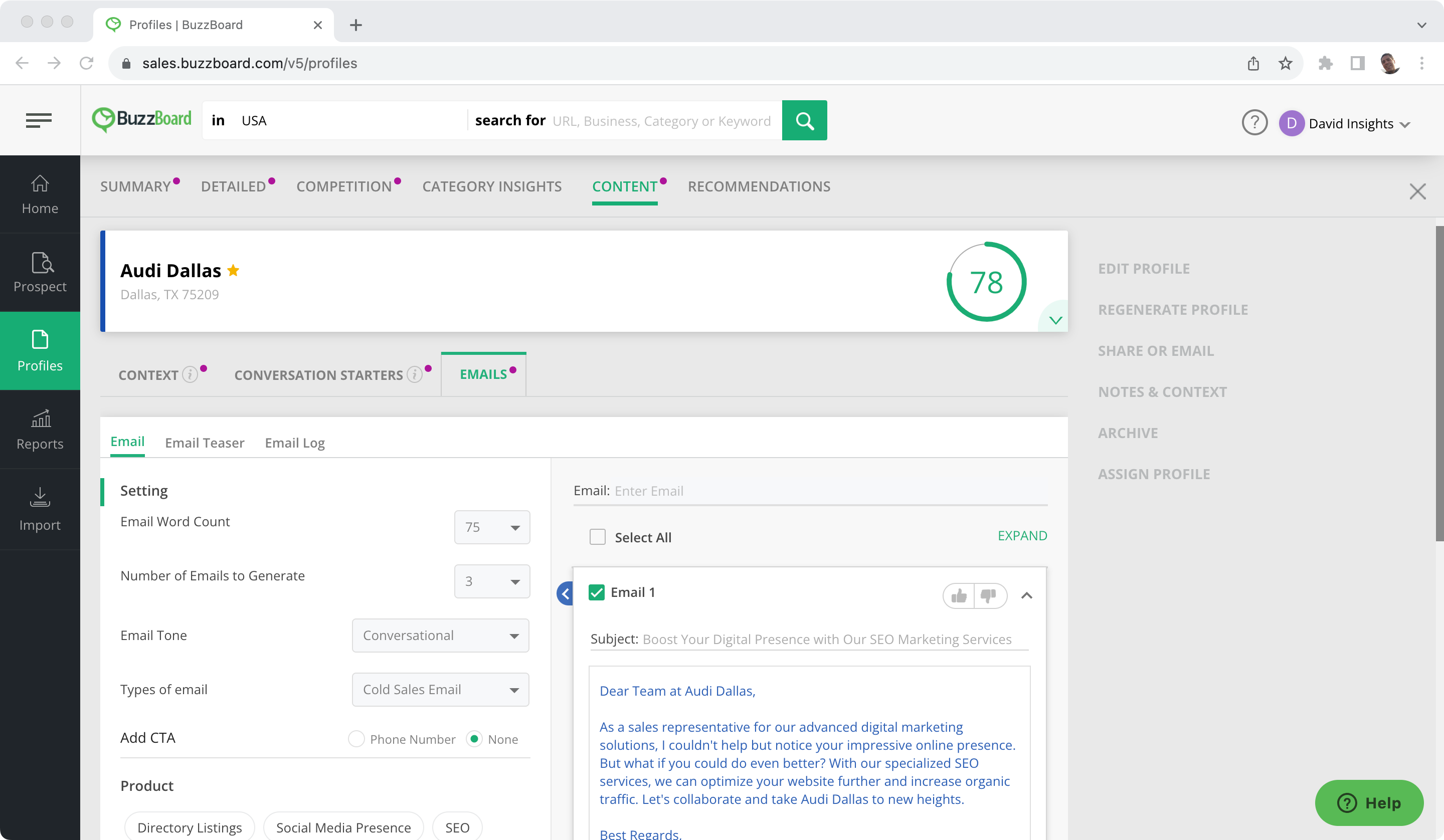
Task: Uncheck the Email 1 checkbox
Action: click(597, 592)
